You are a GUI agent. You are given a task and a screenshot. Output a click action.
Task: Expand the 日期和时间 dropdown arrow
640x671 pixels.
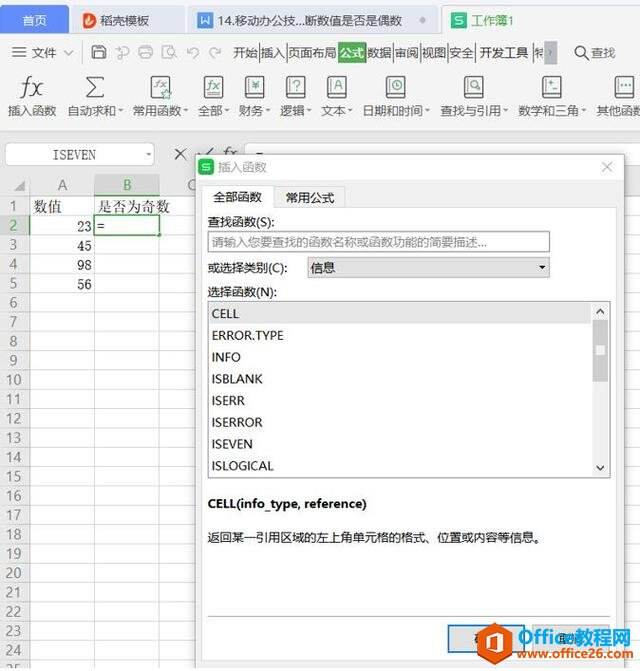427,111
